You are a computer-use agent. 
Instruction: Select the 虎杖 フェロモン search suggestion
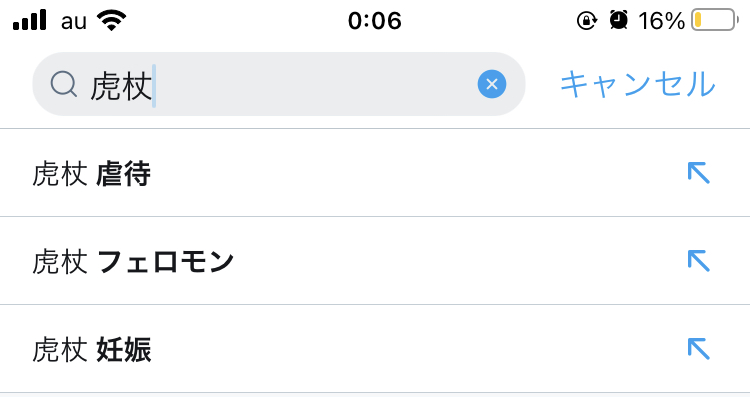[x=375, y=261]
